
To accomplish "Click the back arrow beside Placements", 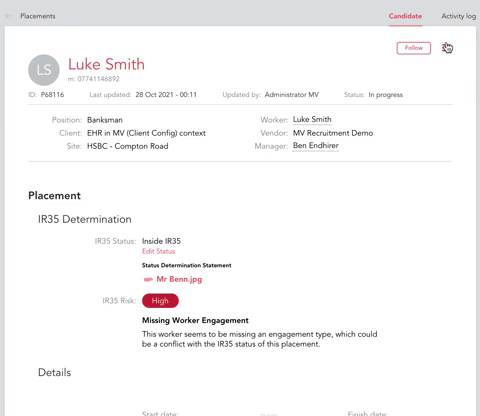I will pyautogui.click(x=9, y=16).
